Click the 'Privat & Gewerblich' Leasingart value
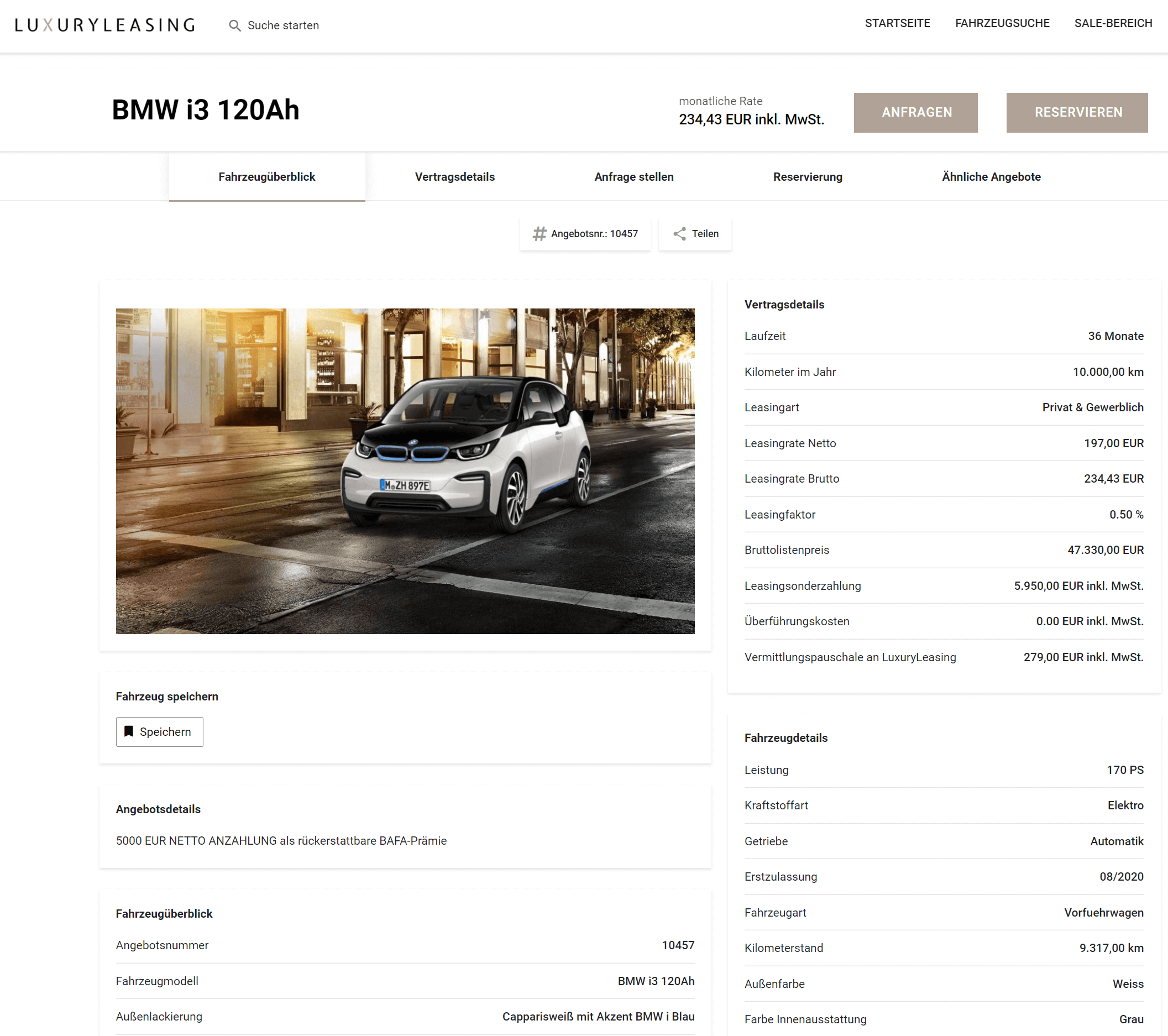 coord(1093,407)
